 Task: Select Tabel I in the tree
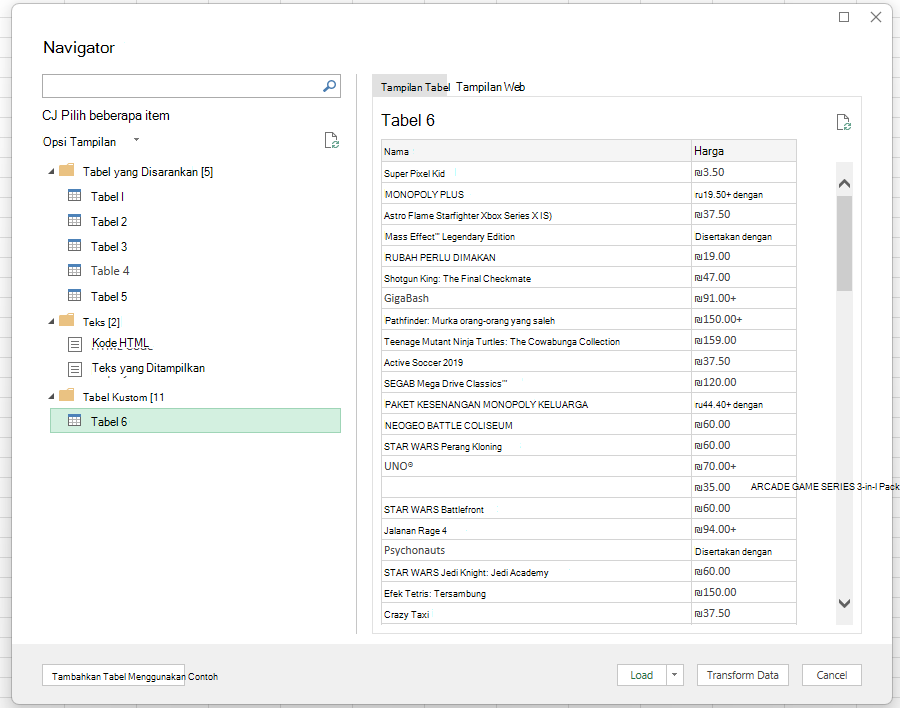click(107, 196)
